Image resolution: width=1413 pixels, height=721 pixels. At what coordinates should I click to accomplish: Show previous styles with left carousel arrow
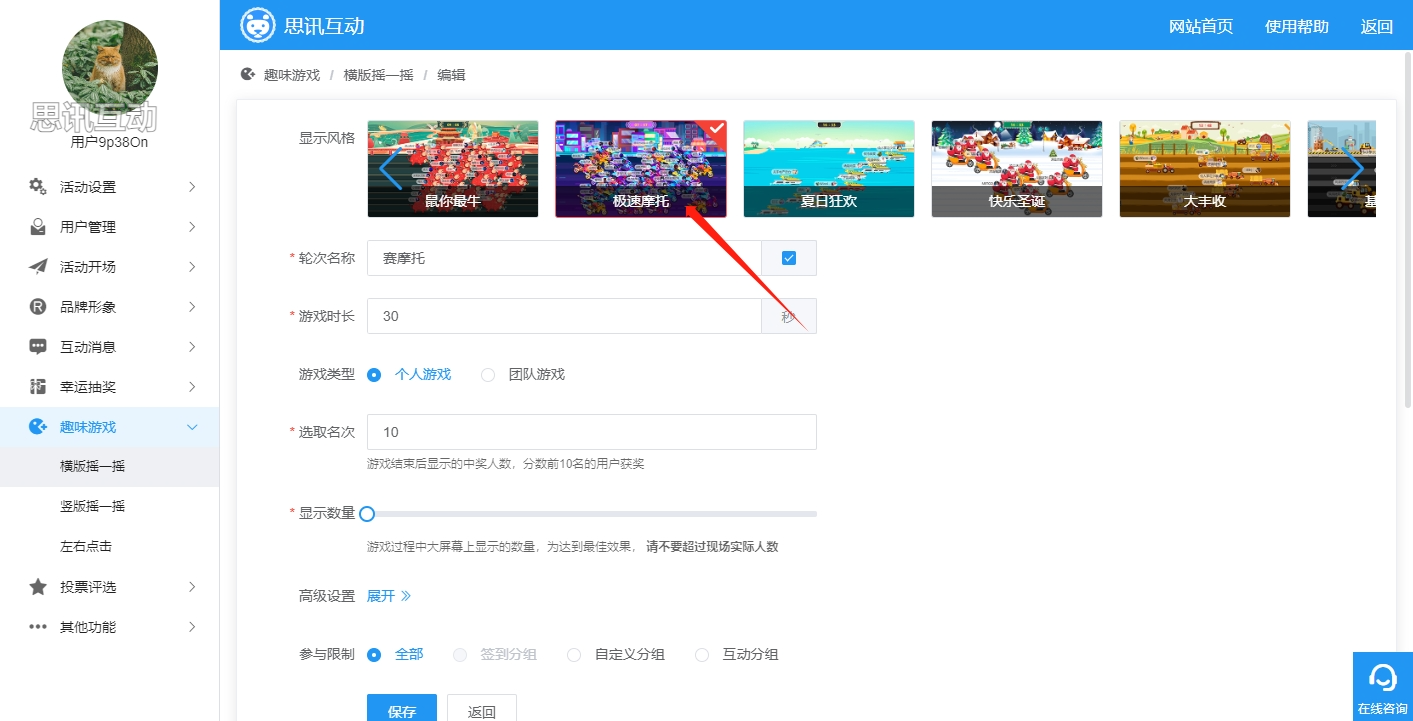(x=390, y=168)
